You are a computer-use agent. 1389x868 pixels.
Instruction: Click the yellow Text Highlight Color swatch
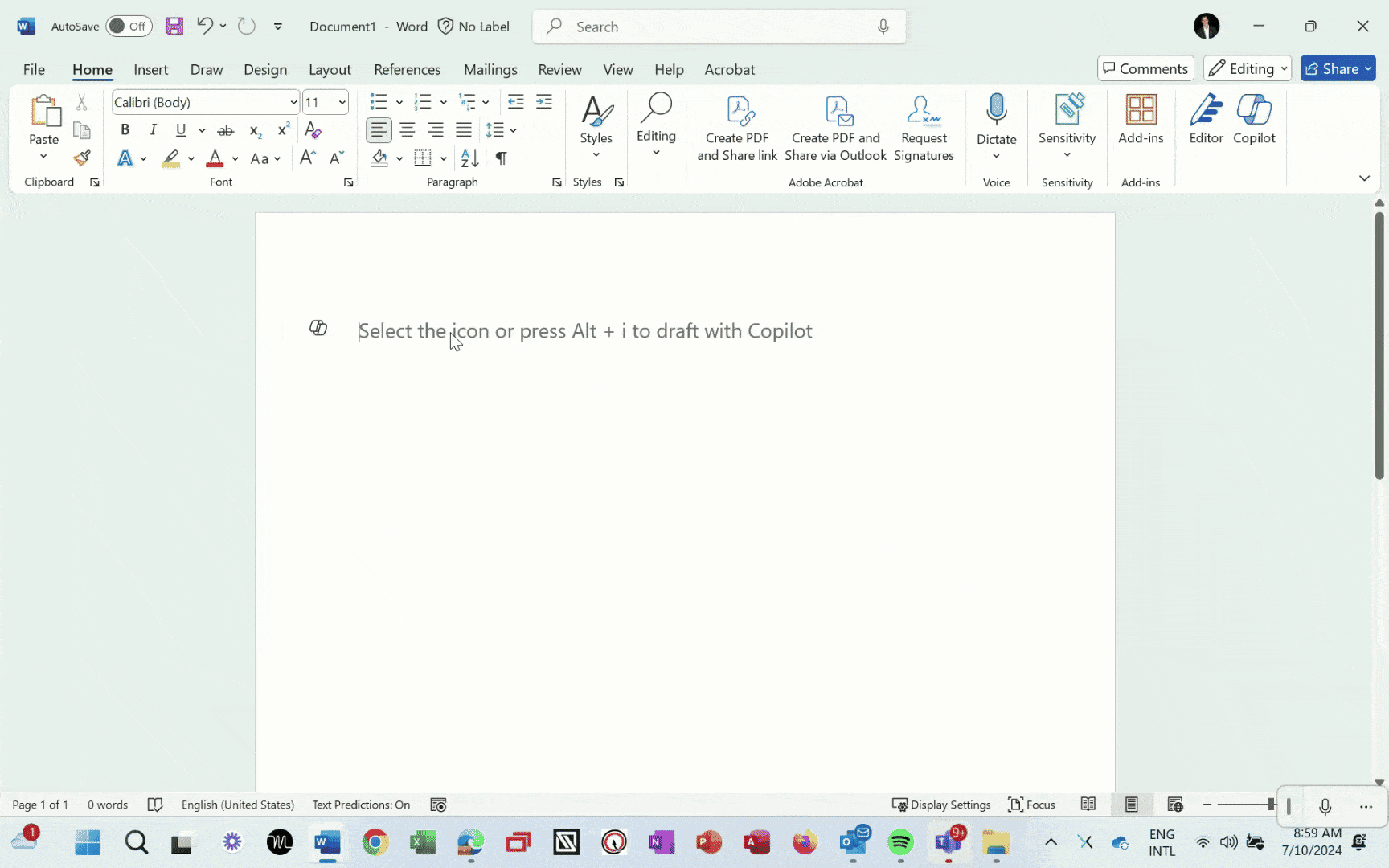point(170,158)
